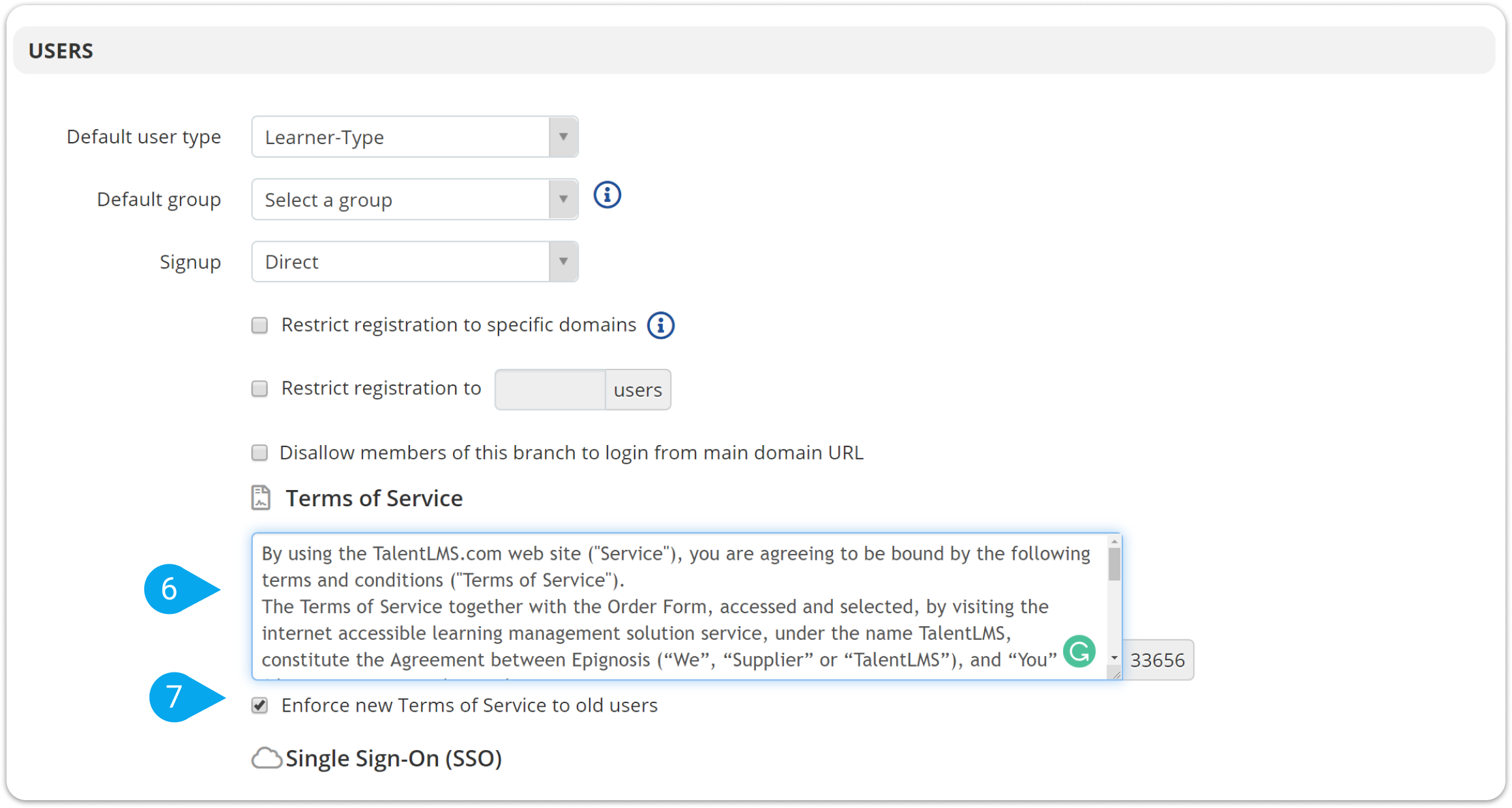The image size is (1512, 808).
Task: Click the user limit number input field
Action: tap(550, 390)
